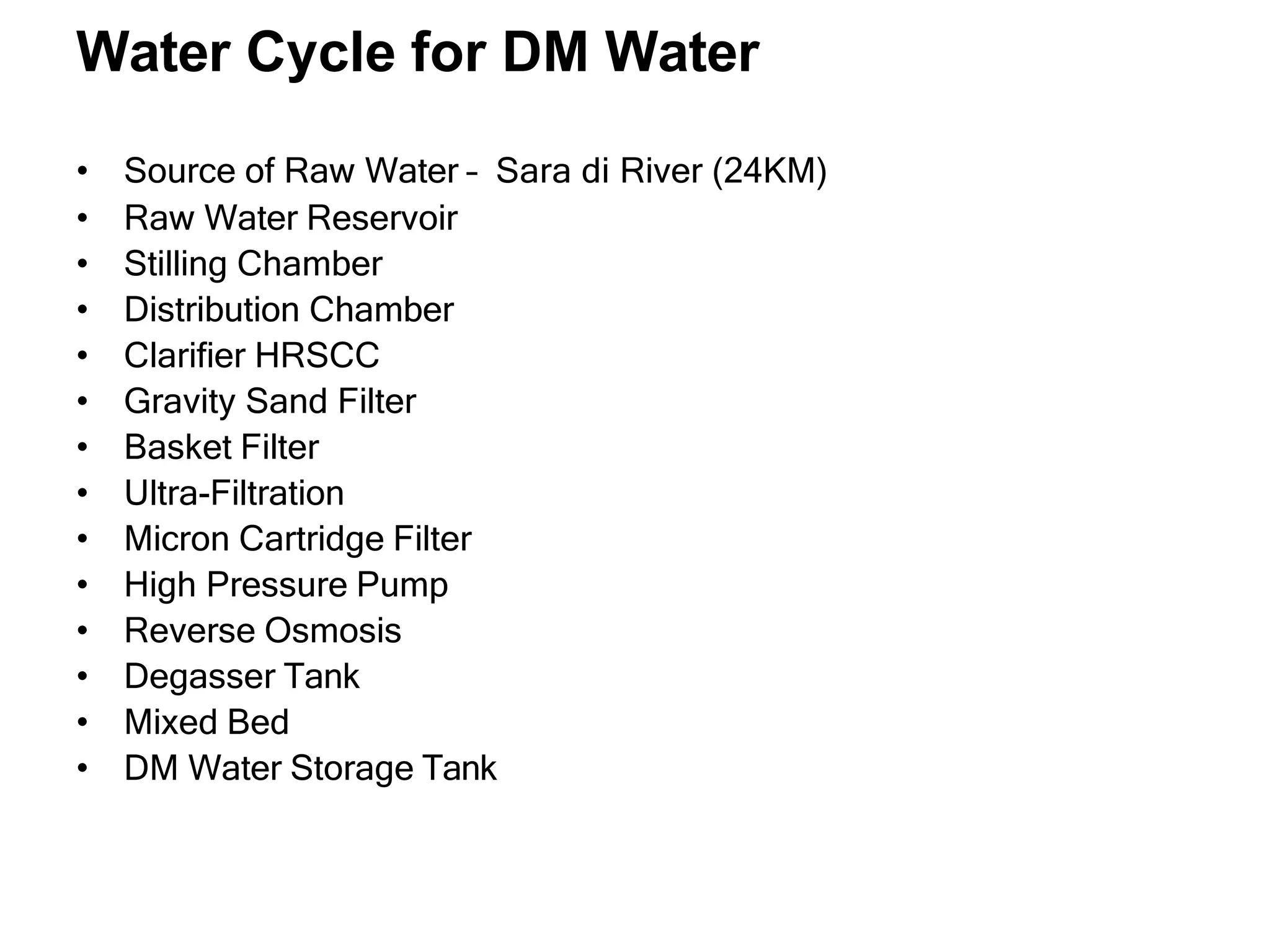
Task: Click the word Cycle in the title
Action: (321, 53)
